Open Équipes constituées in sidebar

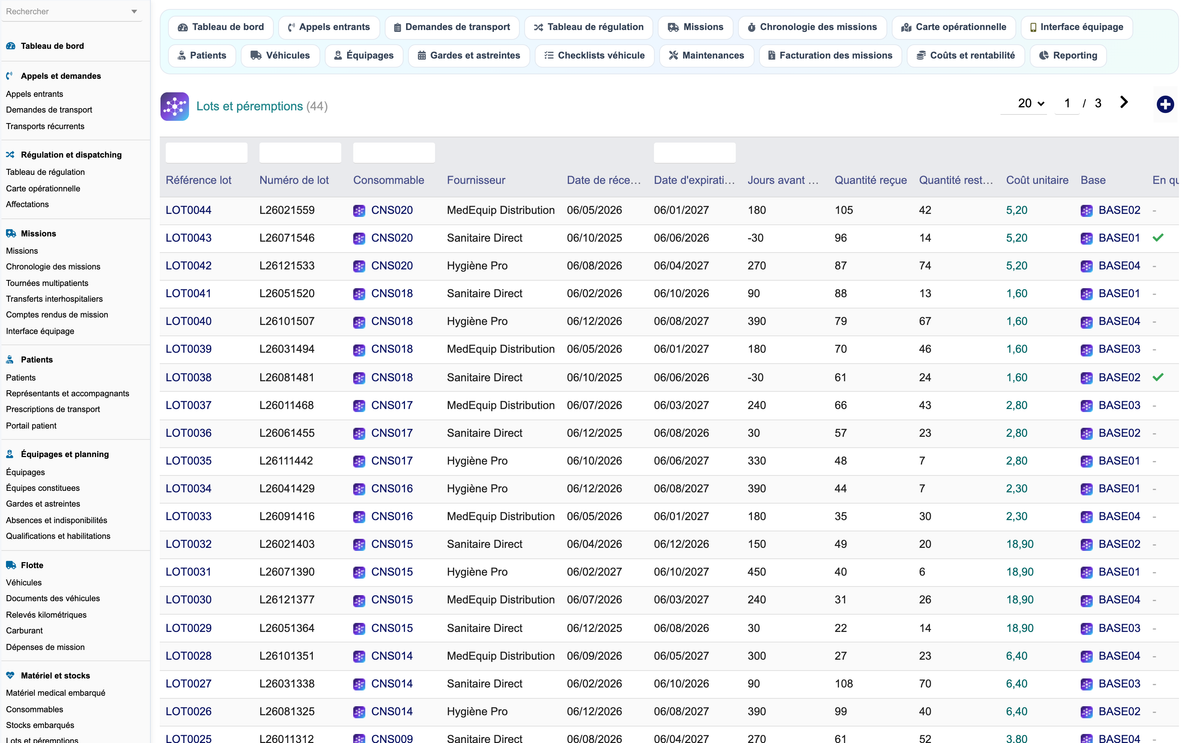coord(43,488)
